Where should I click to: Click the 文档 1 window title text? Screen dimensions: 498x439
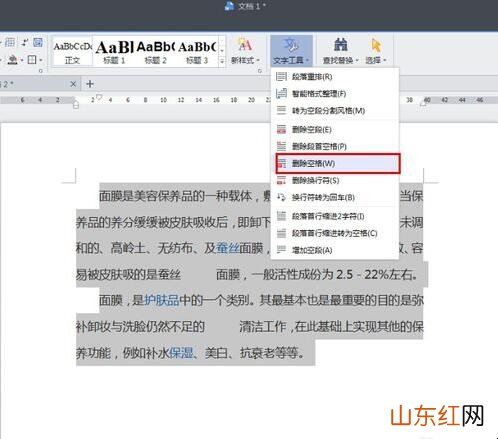(249, 6)
